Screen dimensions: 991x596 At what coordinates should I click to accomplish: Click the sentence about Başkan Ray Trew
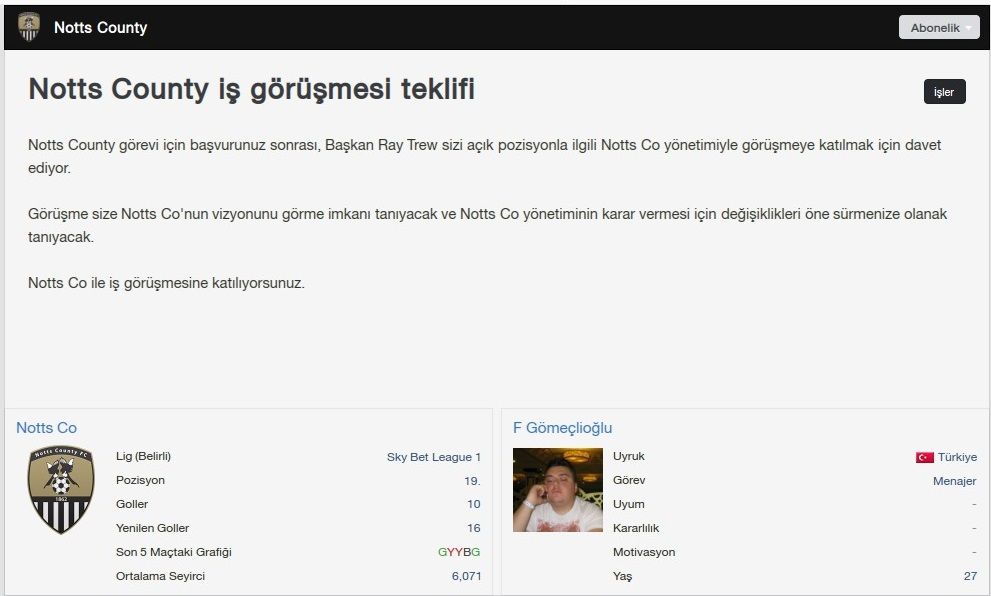(x=485, y=156)
